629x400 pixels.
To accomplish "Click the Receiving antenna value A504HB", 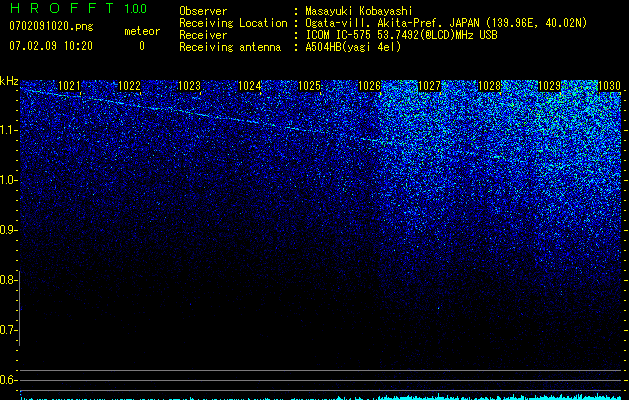I will point(353,47).
